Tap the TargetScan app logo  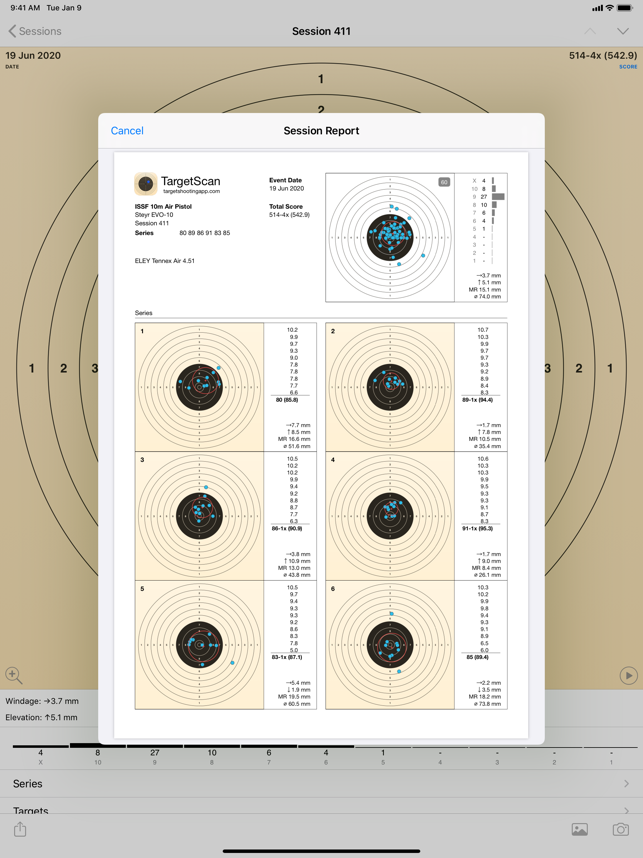pyautogui.click(x=146, y=184)
